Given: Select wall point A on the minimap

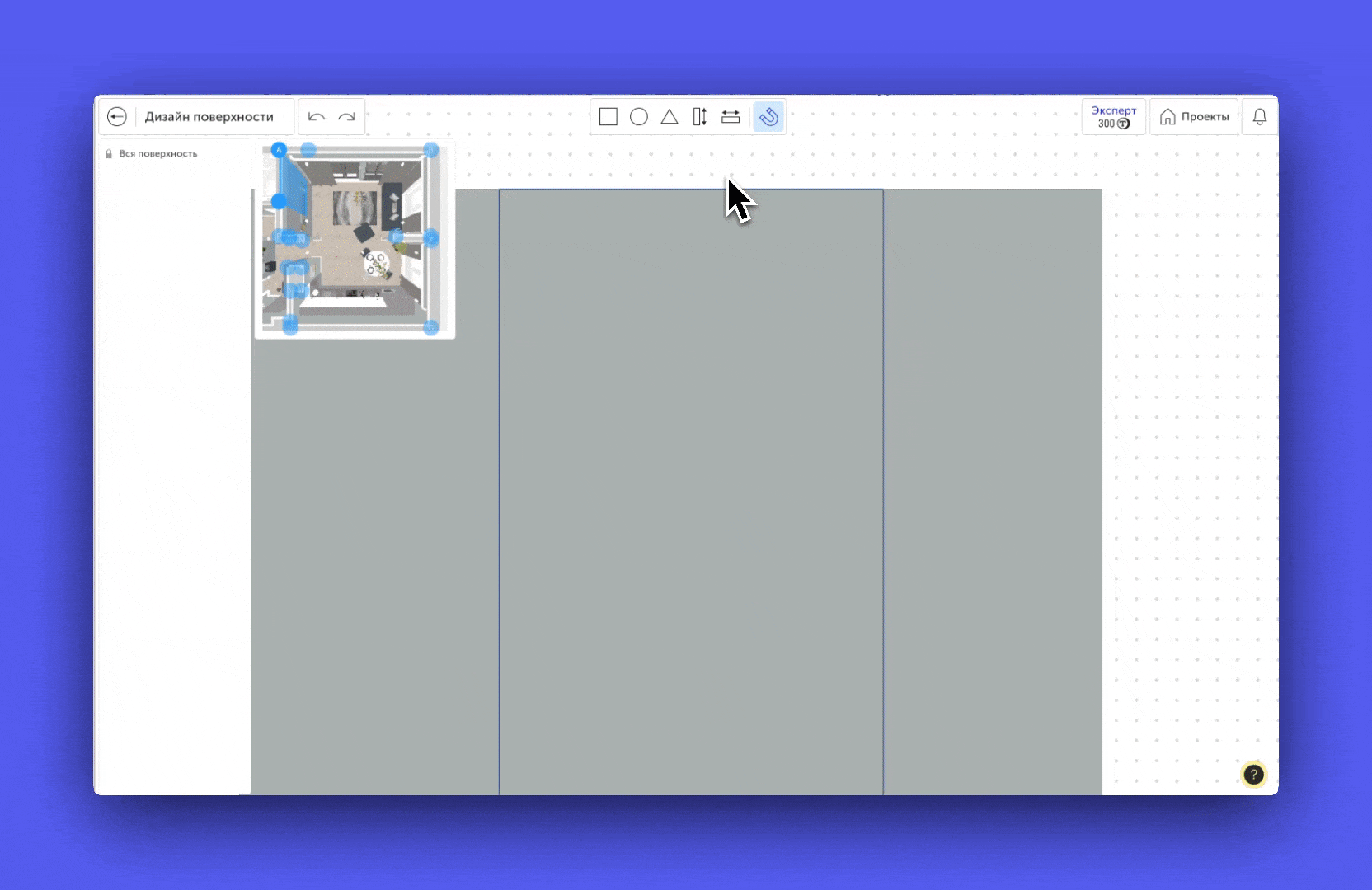Looking at the screenshot, I should tap(279, 150).
